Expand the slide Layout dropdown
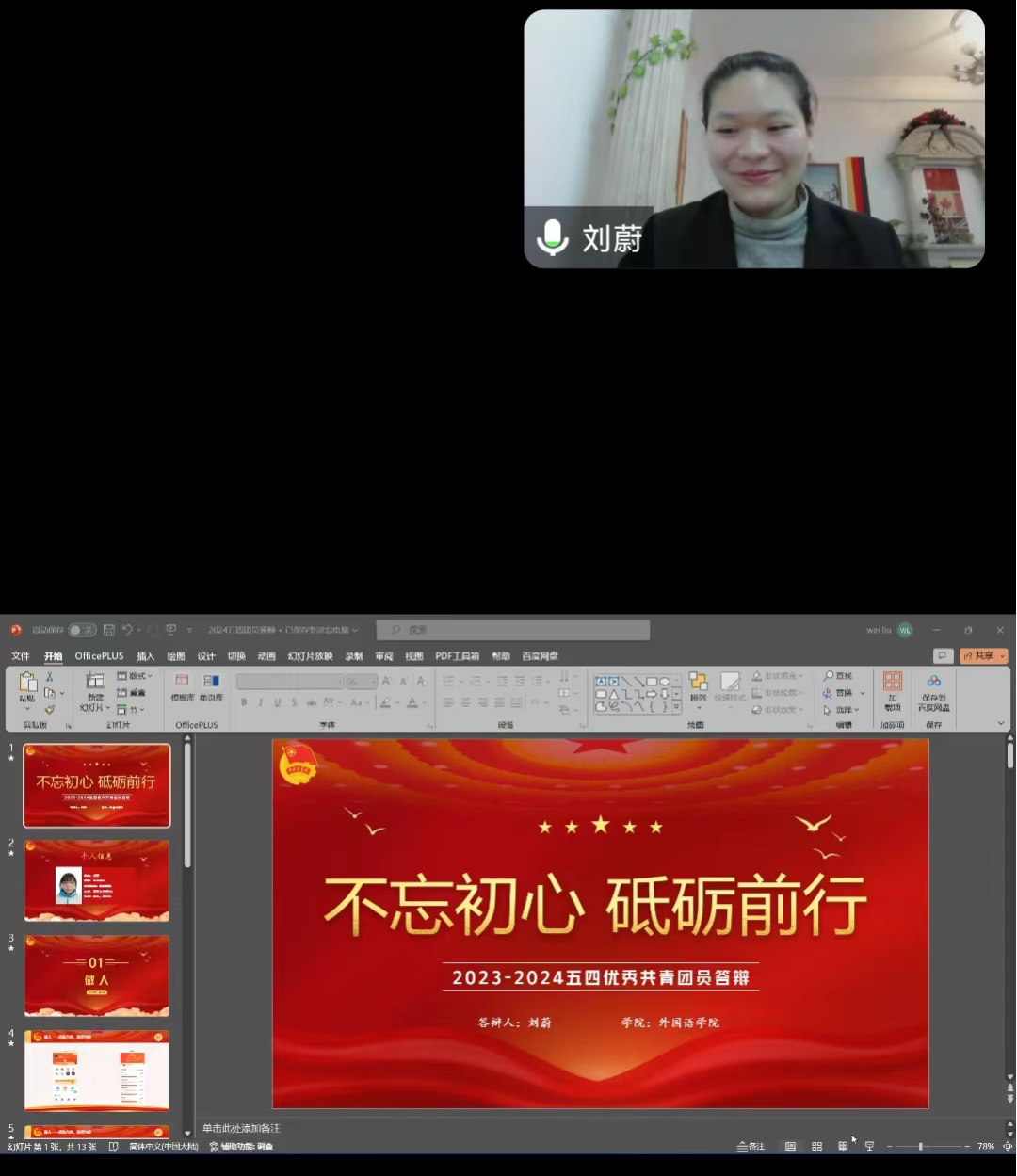This screenshot has width=1017, height=1176. pyautogui.click(x=135, y=676)
